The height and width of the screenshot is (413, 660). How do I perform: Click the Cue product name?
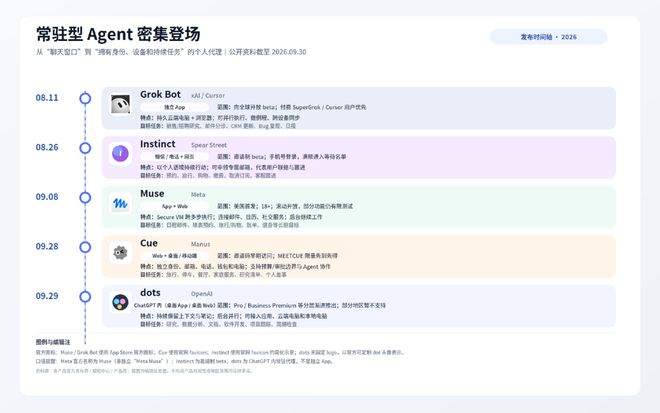(149, 243)
